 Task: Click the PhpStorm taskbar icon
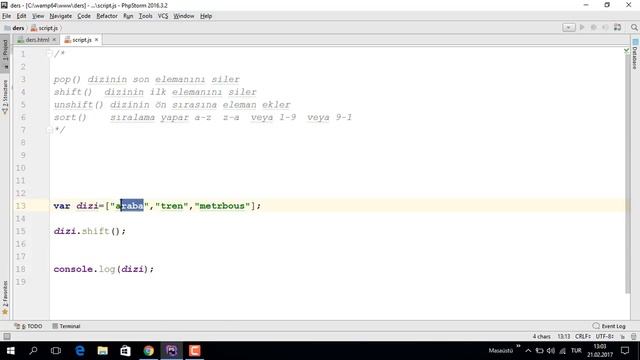point(171,351)
